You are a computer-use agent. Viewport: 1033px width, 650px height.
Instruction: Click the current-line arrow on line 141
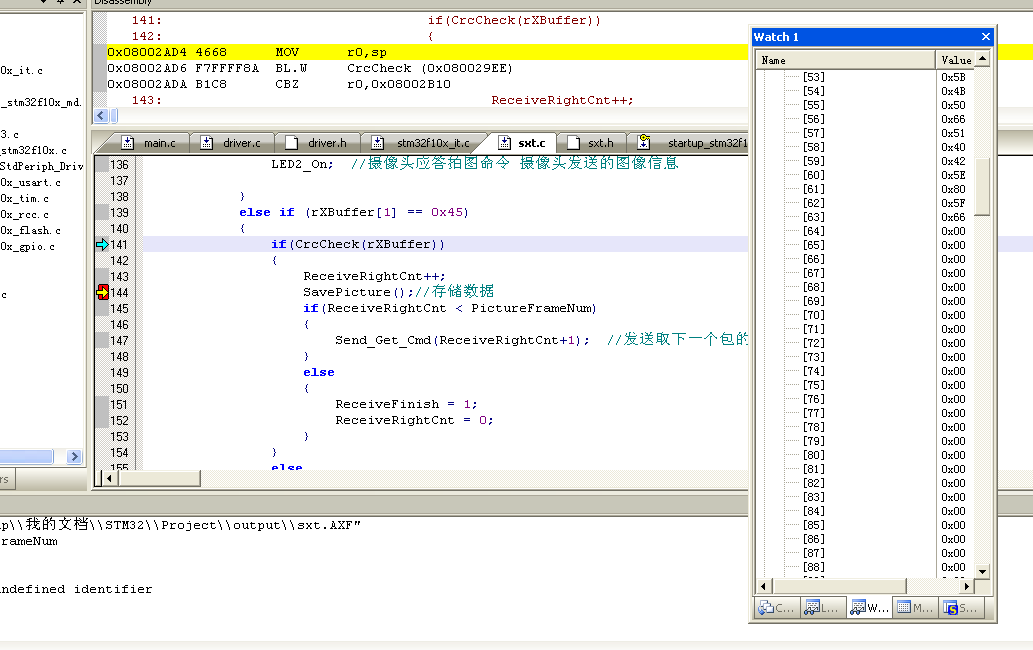pyautogui.click(x=102, y=244)
